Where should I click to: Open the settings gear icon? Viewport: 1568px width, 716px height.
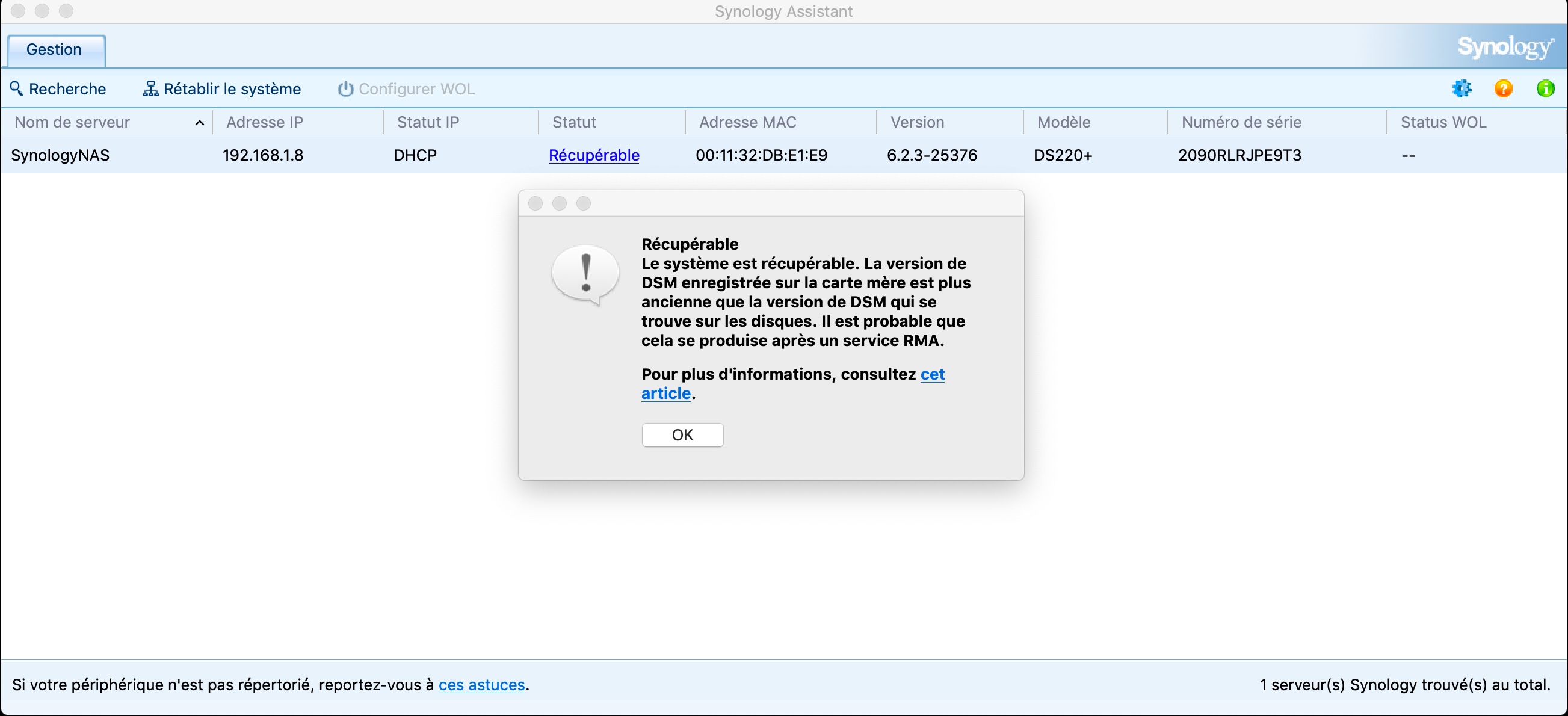tap(1462, 89)
